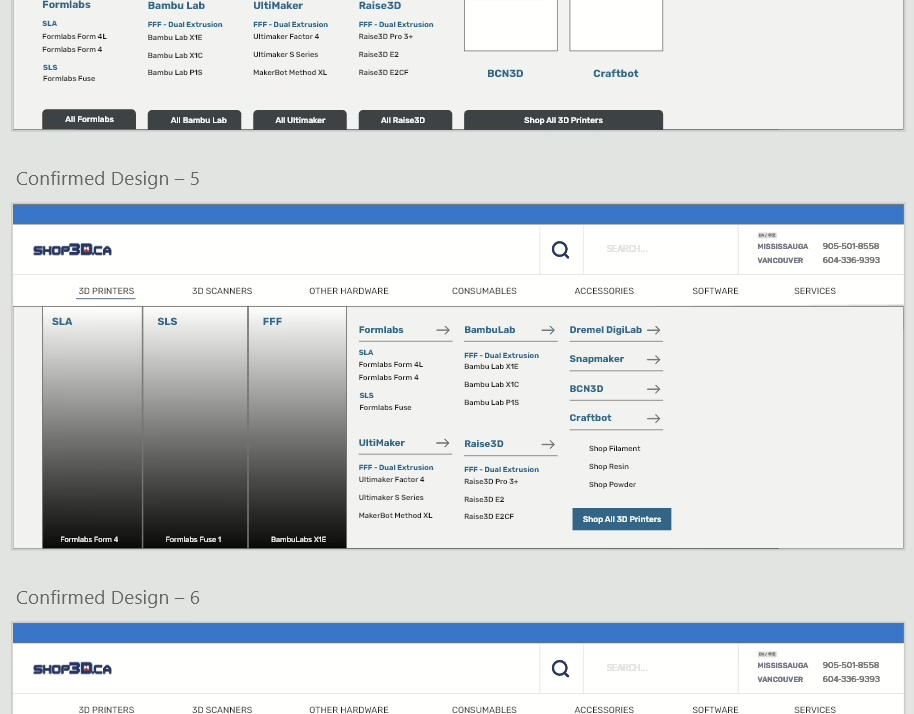The width and height of the screenshot is (914, 714).
Task: Open Bambu Lab P1S link in Design 5
Action: click(x=491, y=403)
